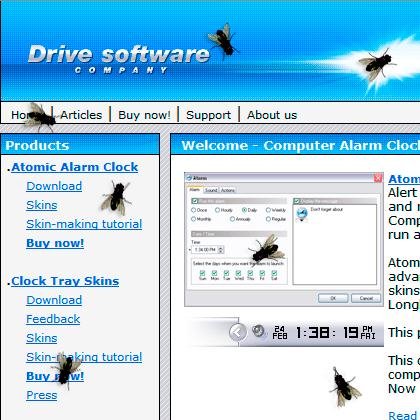This screenshot has height=420, width=420.
Task: Click the fly on the Drive software logo
Action: [223, 40]
